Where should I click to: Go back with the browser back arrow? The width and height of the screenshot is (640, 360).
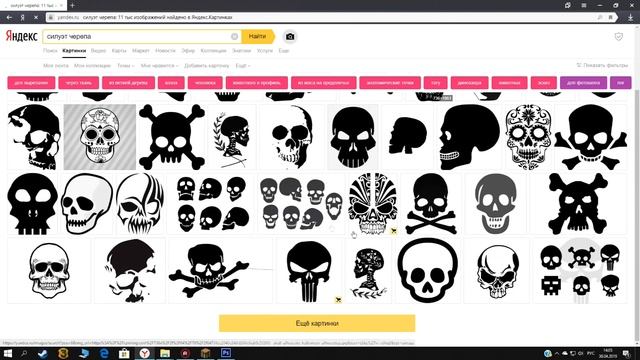pyautogui.click(x=9, y=18)
